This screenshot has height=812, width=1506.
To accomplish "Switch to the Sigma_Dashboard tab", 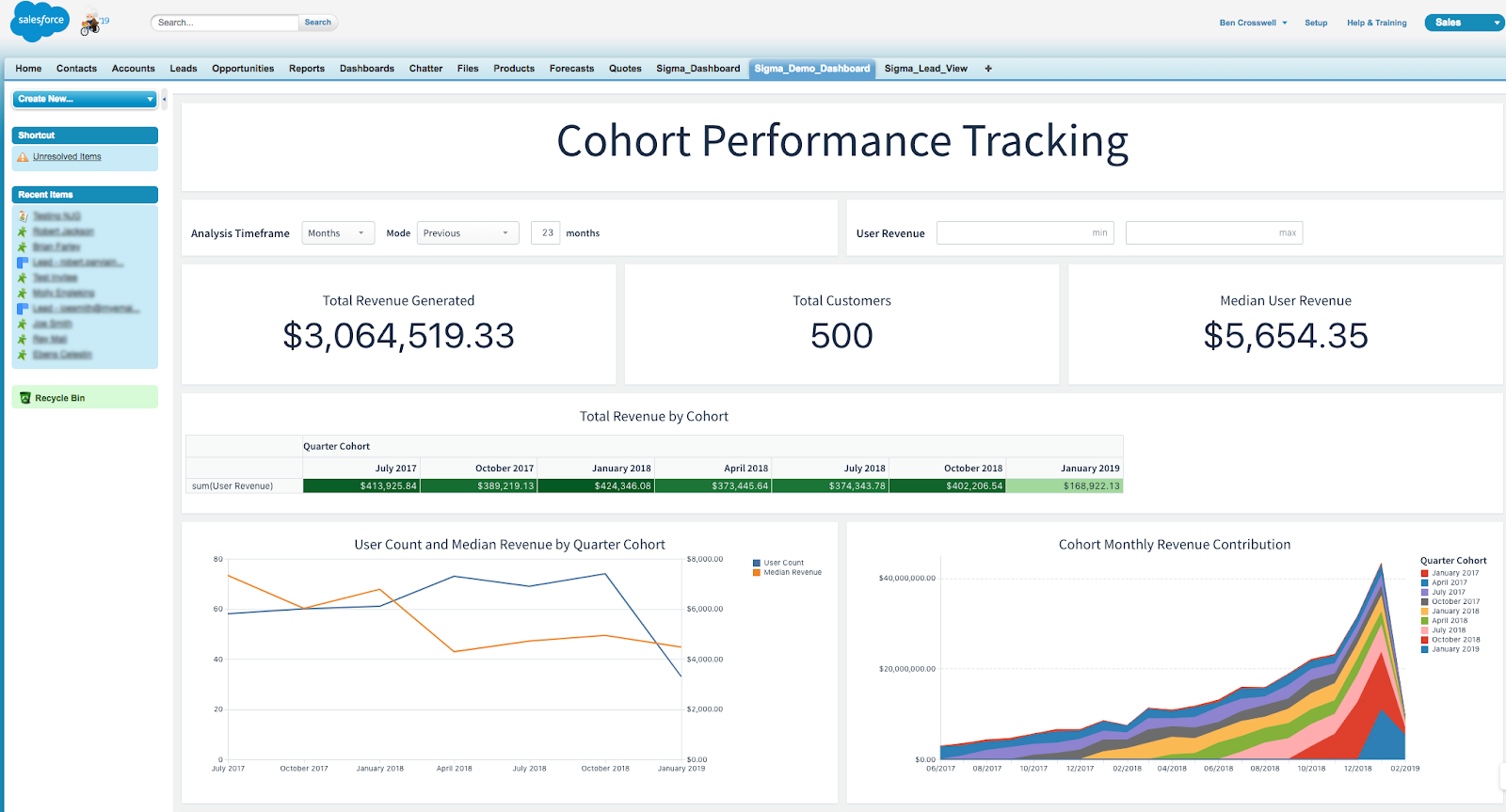I will (698, 69).
